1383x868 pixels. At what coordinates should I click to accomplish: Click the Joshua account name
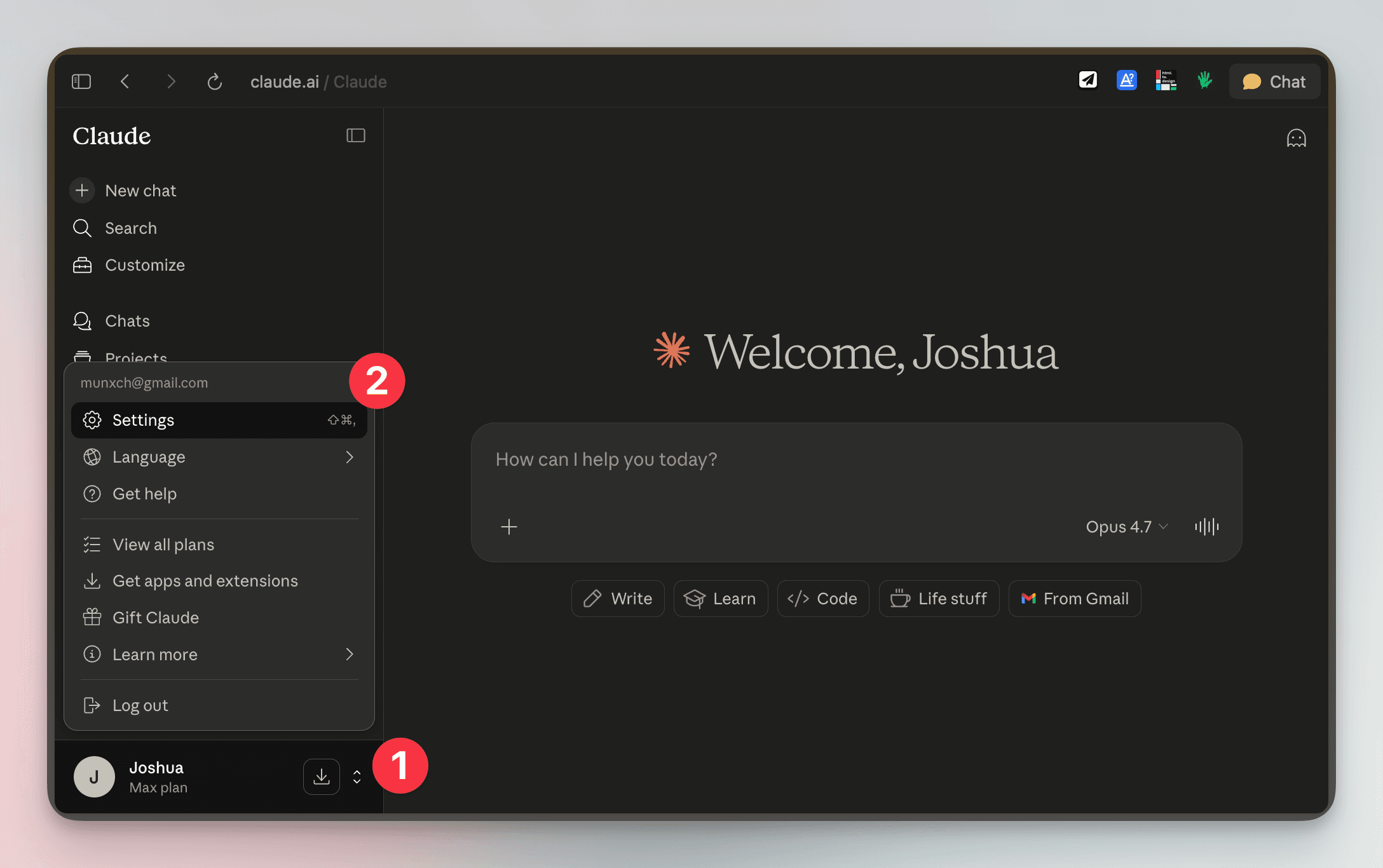point(156,768)
